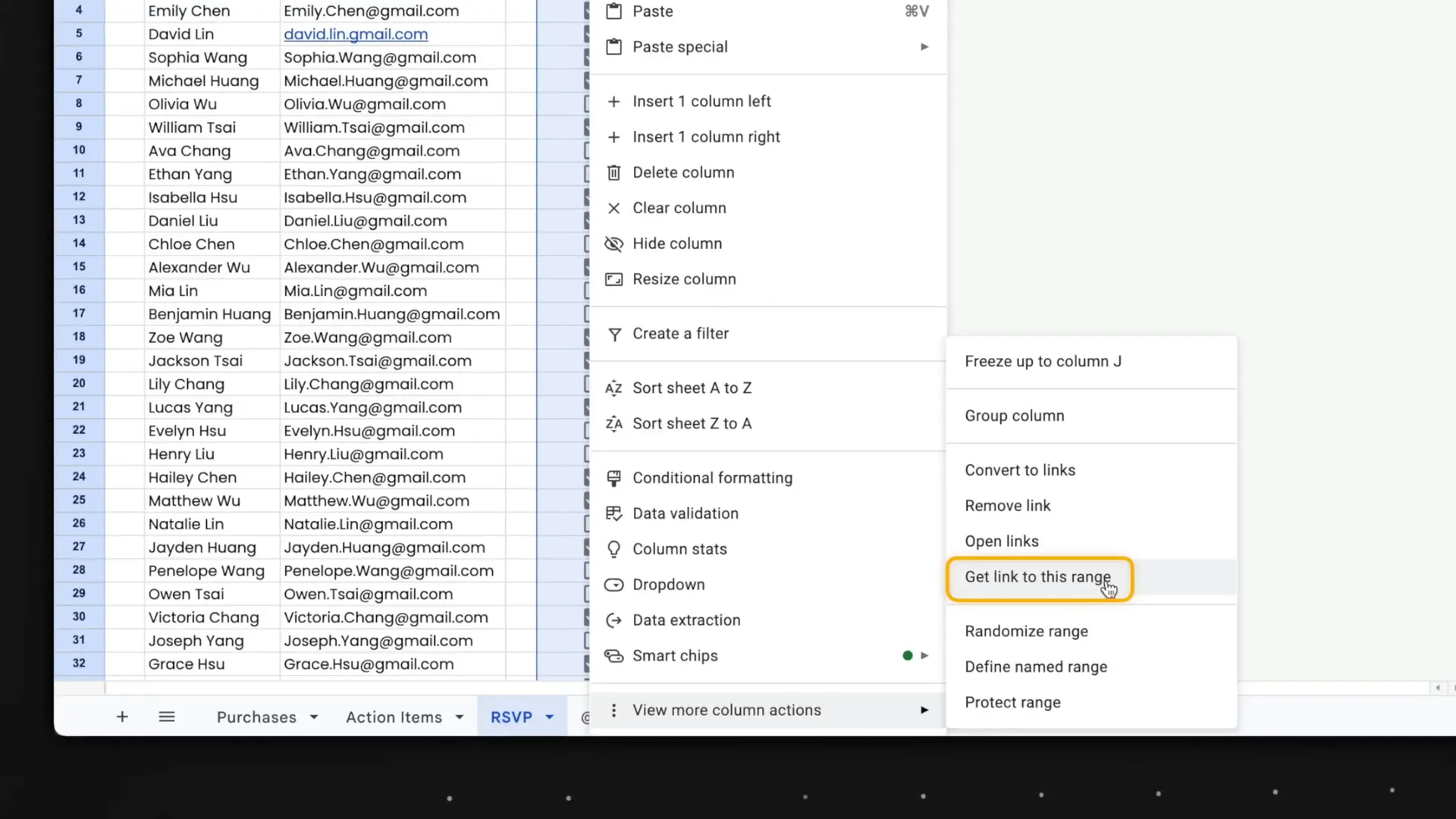Screen dimensions: 1456x819
Task: Click the Column stats lightbulb icon
Action: [614, 549]
